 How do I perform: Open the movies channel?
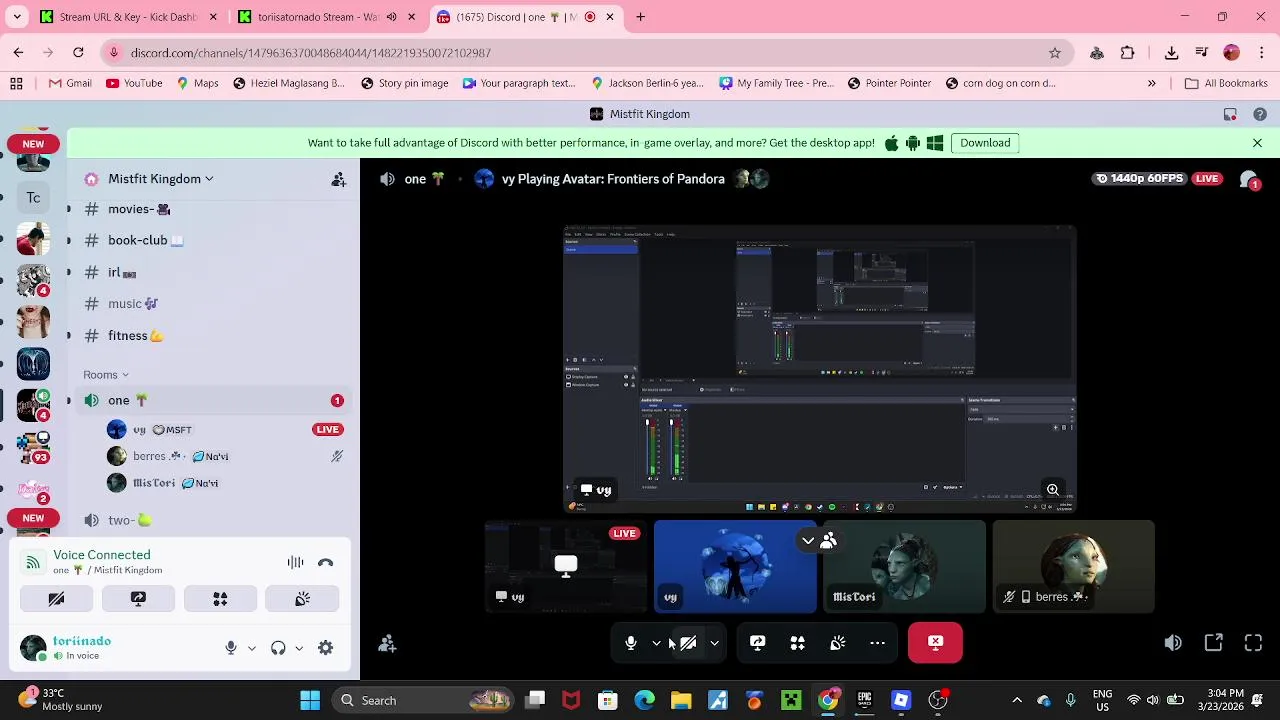(x=215, y=209)
